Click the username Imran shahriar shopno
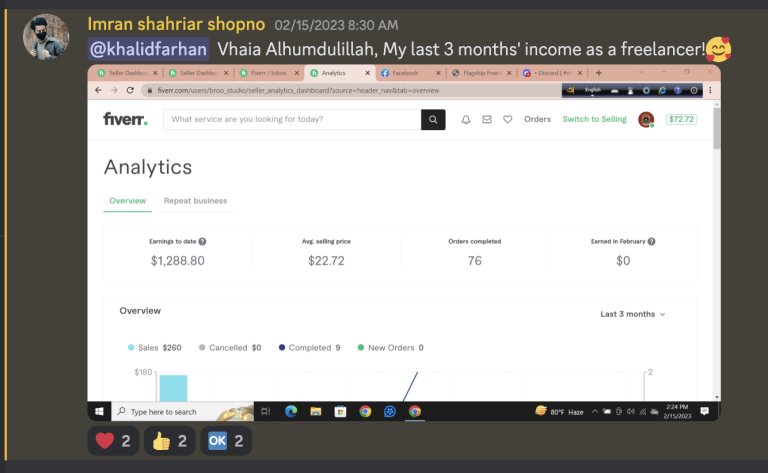 pyautogui.click(x=176, y=24)
